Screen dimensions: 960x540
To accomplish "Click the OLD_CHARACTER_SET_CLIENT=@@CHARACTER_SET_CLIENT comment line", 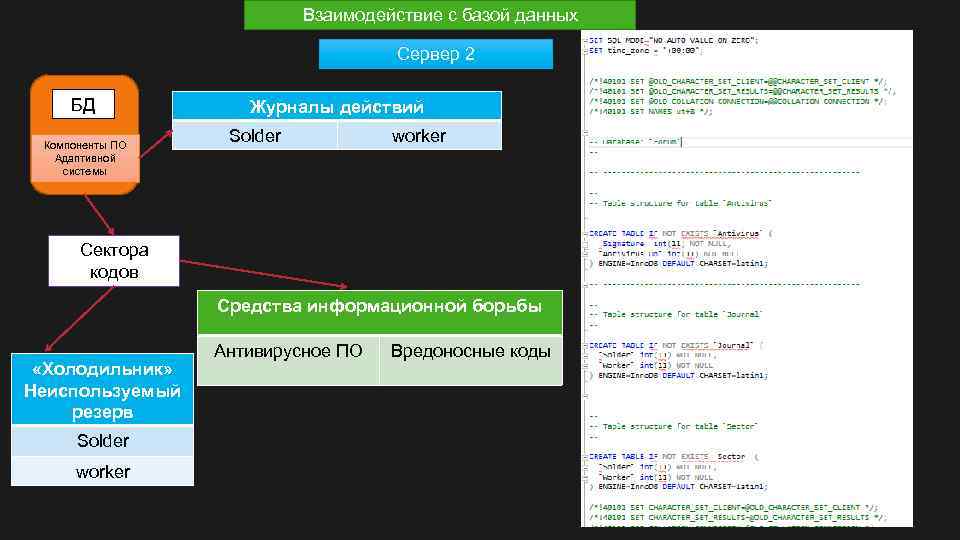I will 737,81.
